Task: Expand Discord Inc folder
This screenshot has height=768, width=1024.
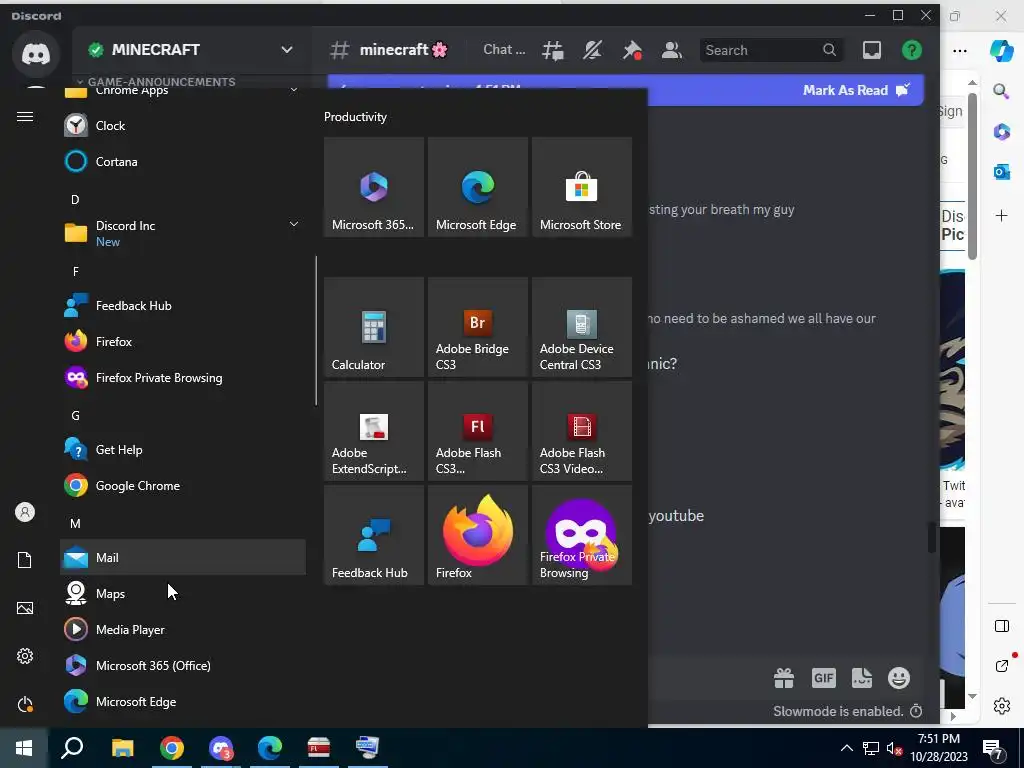Action: click(x=183, y=233)
